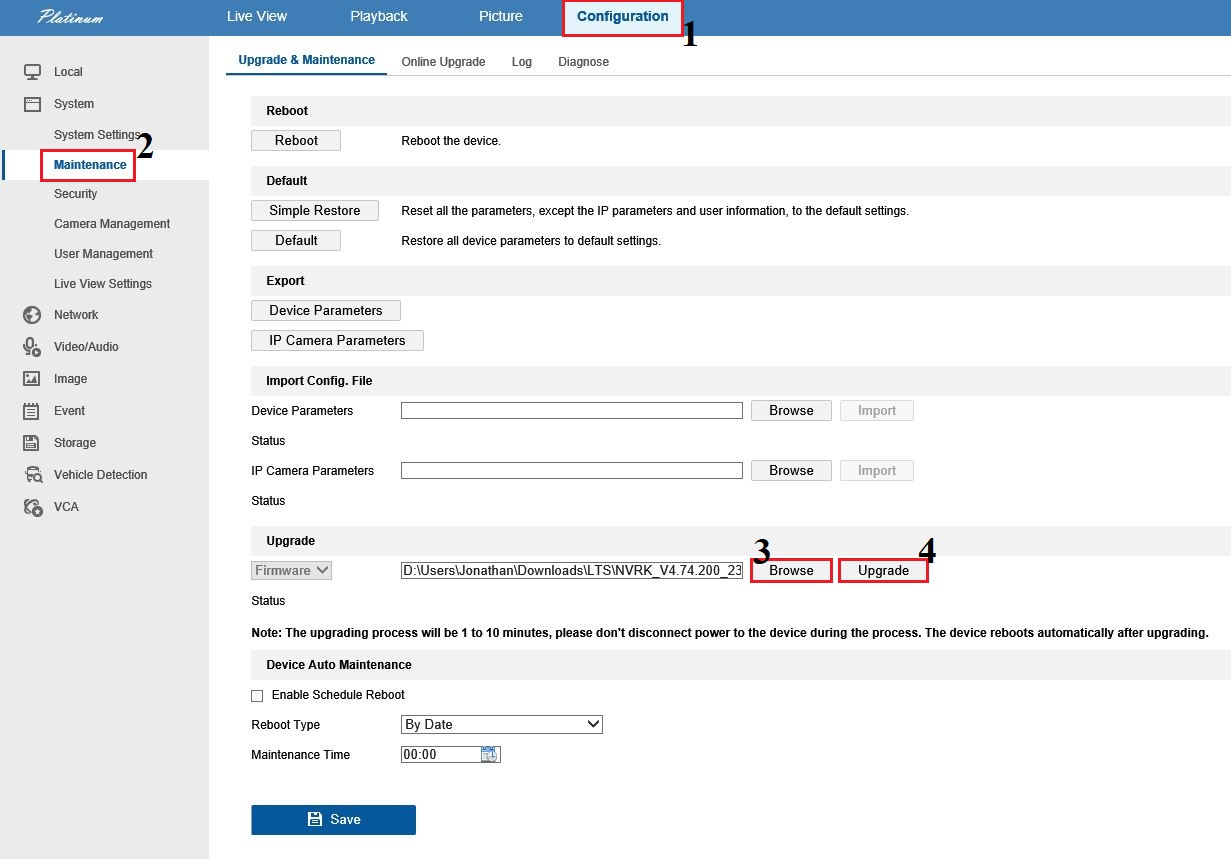The image size is (1231, 859).
Task: Open the Storage settings section
Action: pyautogui.click(x=74, y=442)
